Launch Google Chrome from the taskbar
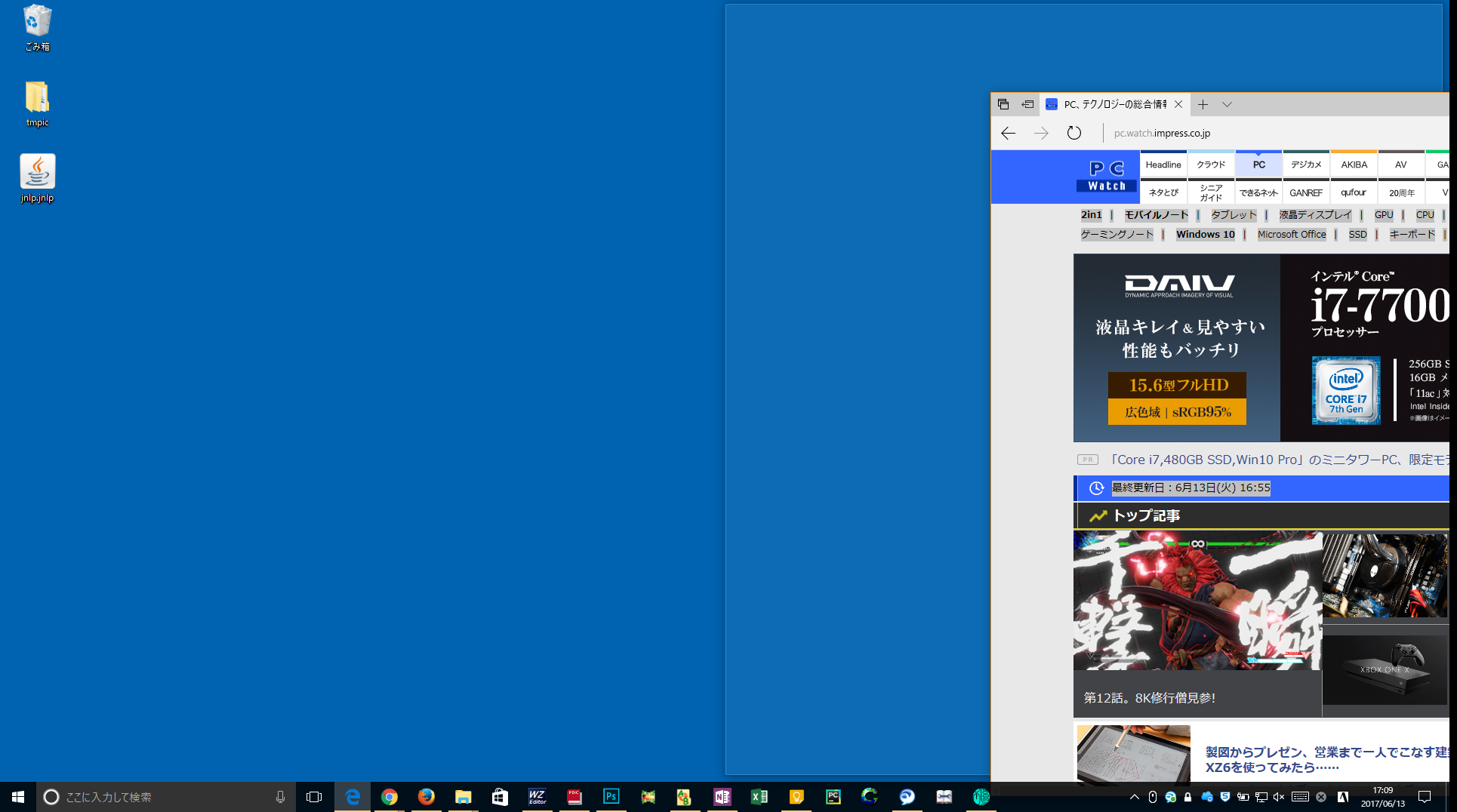 tap(390, 796)
